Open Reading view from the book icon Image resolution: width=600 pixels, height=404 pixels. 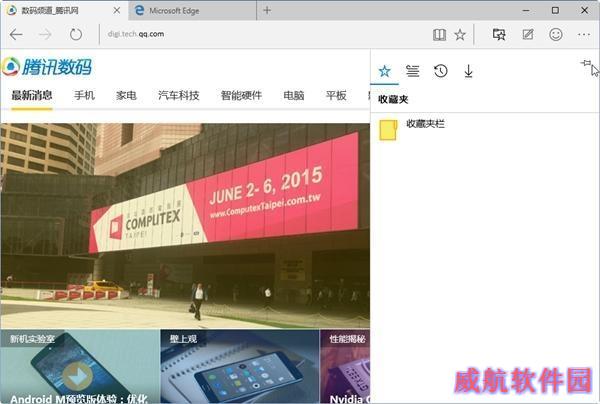click(x=439, y=35)
